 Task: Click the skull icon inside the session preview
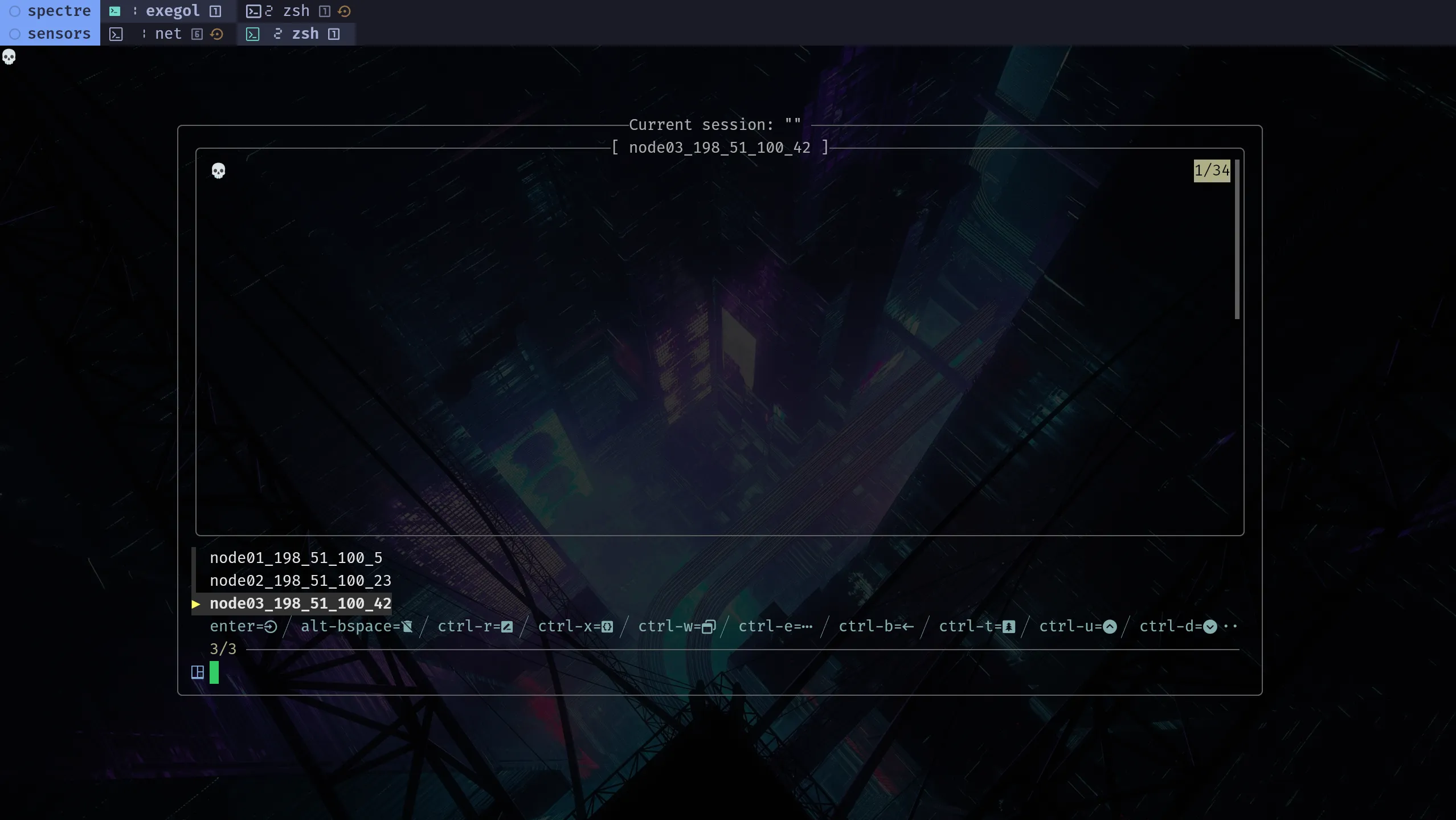pyautogui.click(x=219, y=170)
